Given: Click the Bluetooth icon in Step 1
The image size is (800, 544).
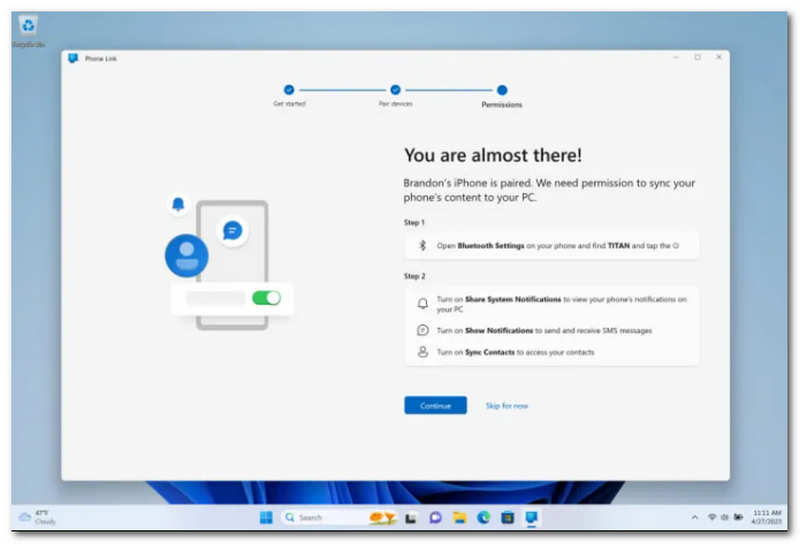Looking at the screenshot, I should pos(422,245).
